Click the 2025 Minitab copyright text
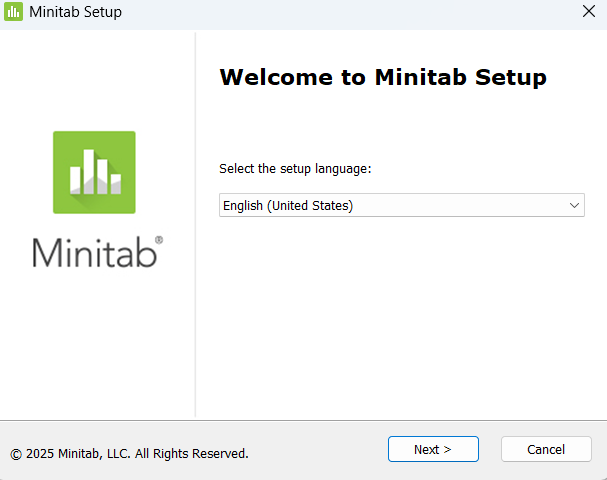 [129, 454]
